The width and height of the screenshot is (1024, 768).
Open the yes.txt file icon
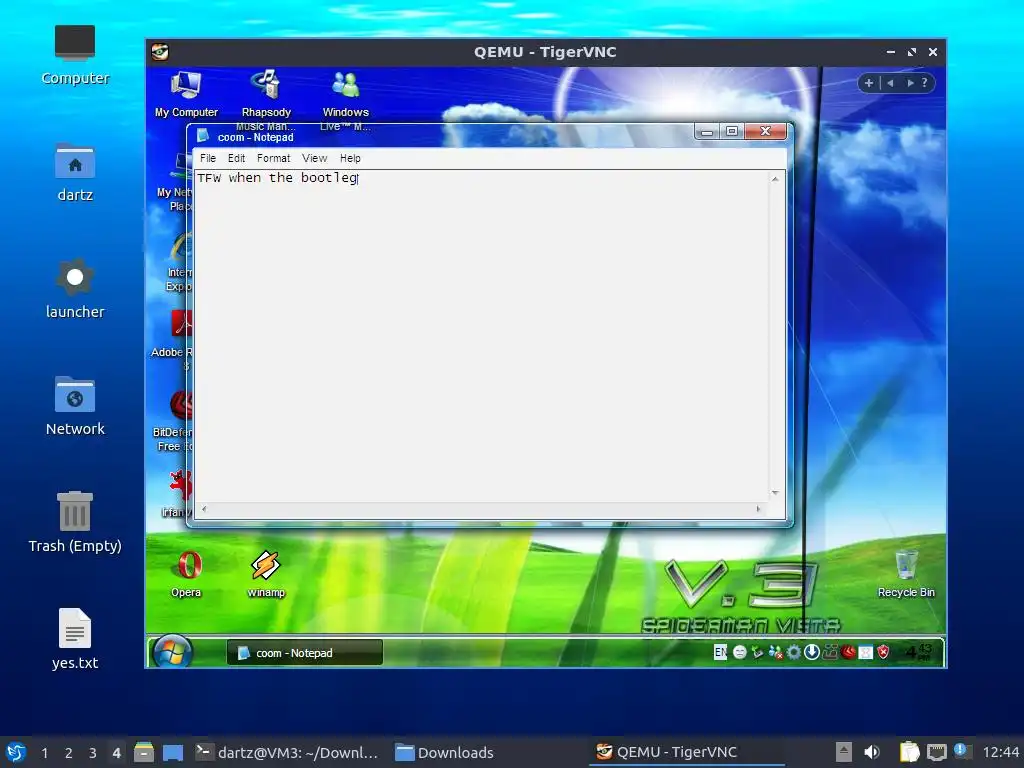click(75, 639)
